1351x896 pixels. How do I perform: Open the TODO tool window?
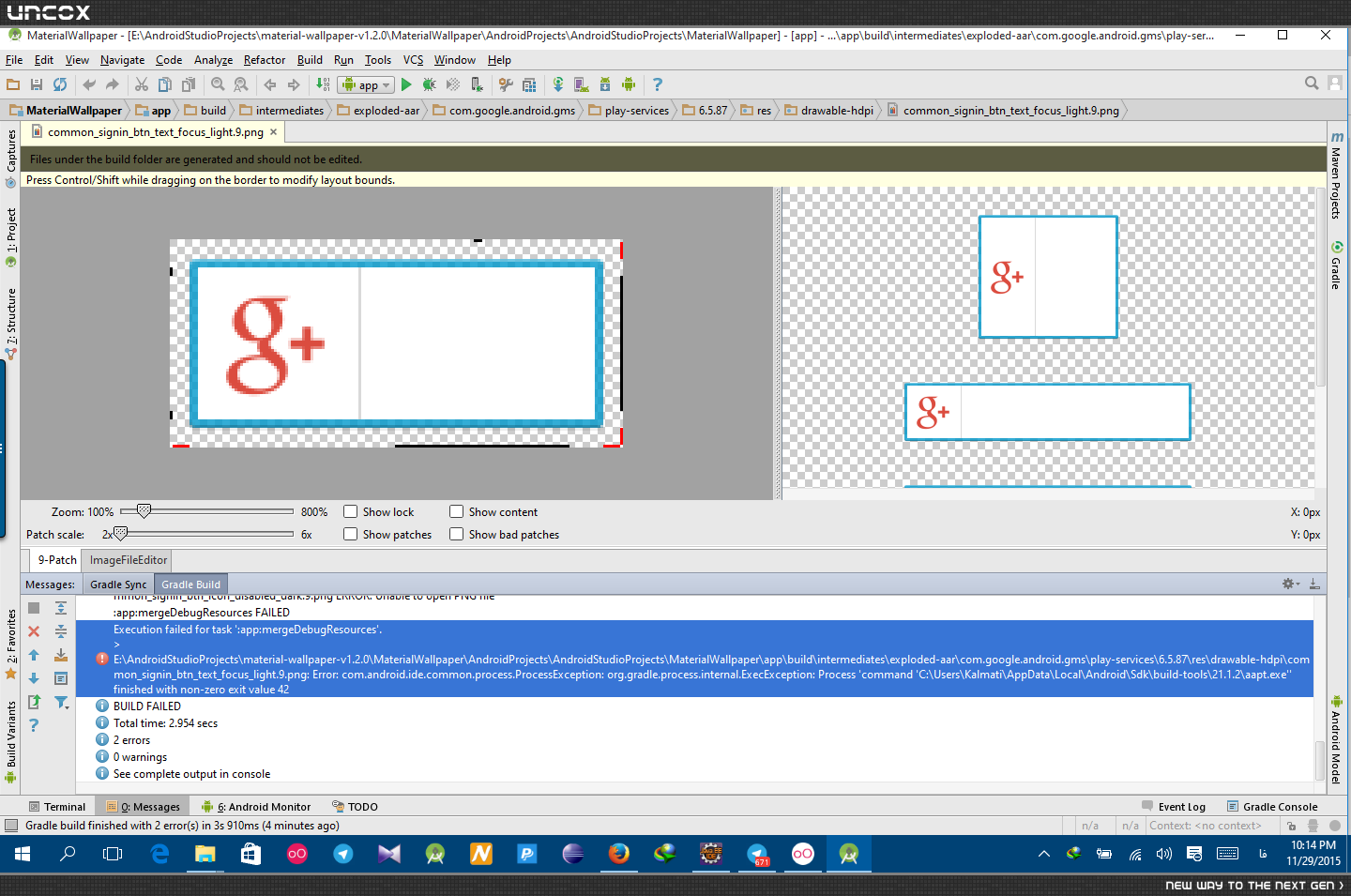click(x=355, y=807)
